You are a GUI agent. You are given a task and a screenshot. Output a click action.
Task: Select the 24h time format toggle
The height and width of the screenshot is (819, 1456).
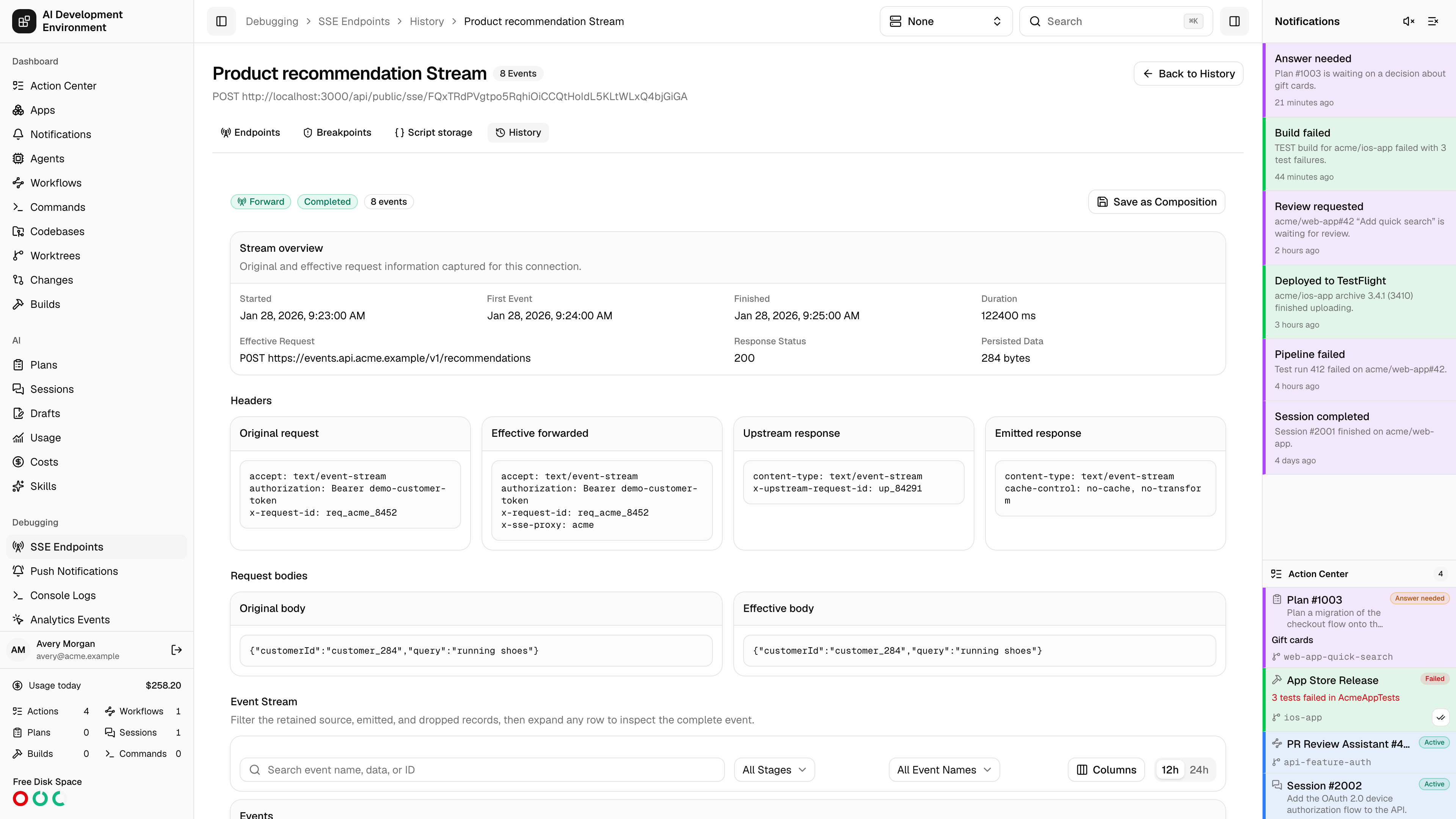click(1199, 770)
